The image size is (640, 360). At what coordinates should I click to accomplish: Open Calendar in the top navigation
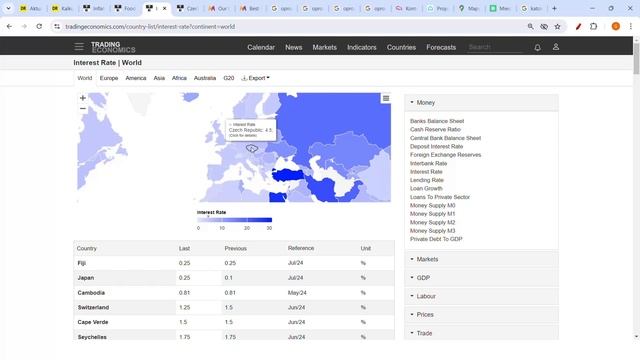pos(261,47)
